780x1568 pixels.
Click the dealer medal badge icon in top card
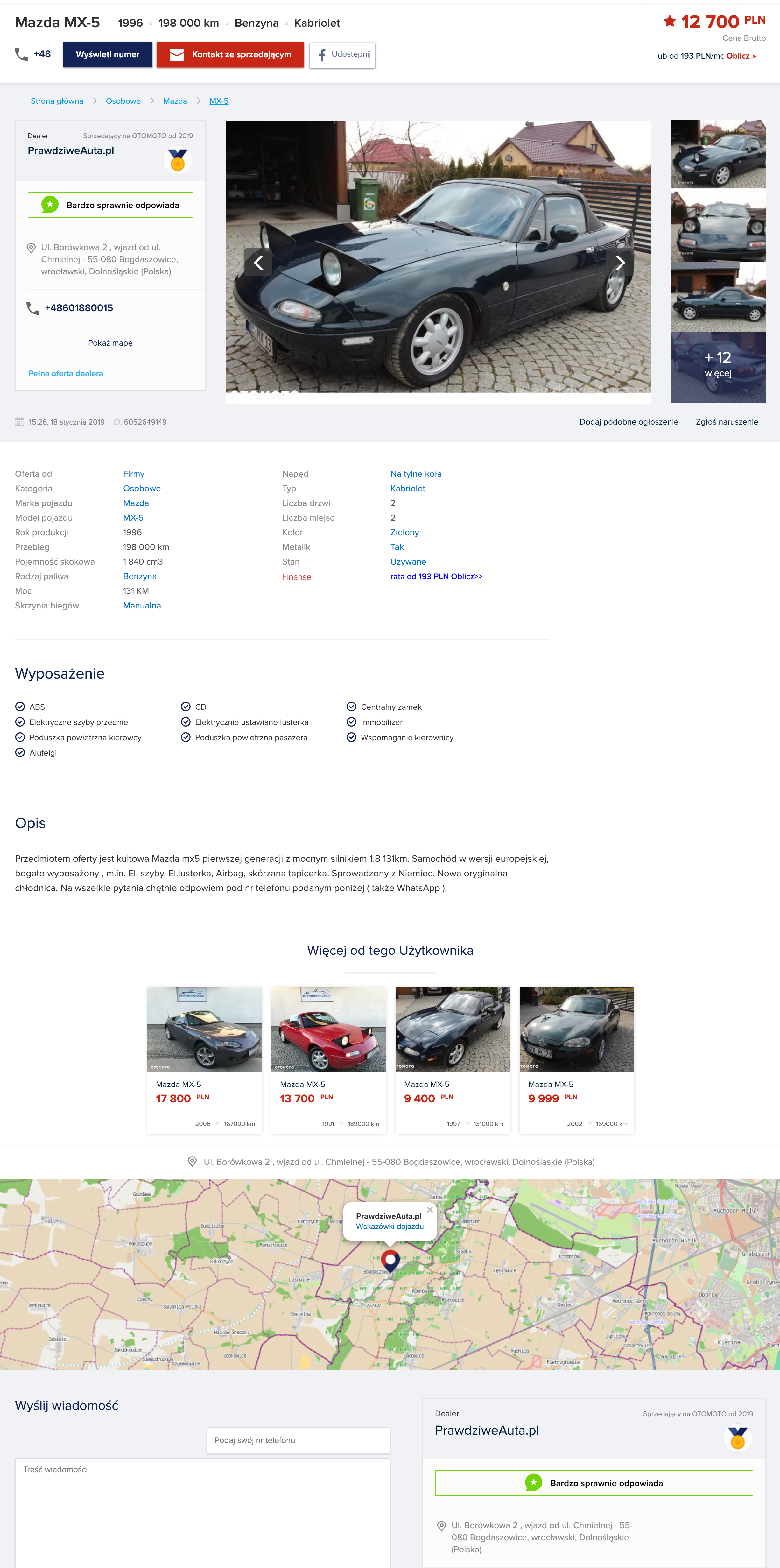[178, 160]
